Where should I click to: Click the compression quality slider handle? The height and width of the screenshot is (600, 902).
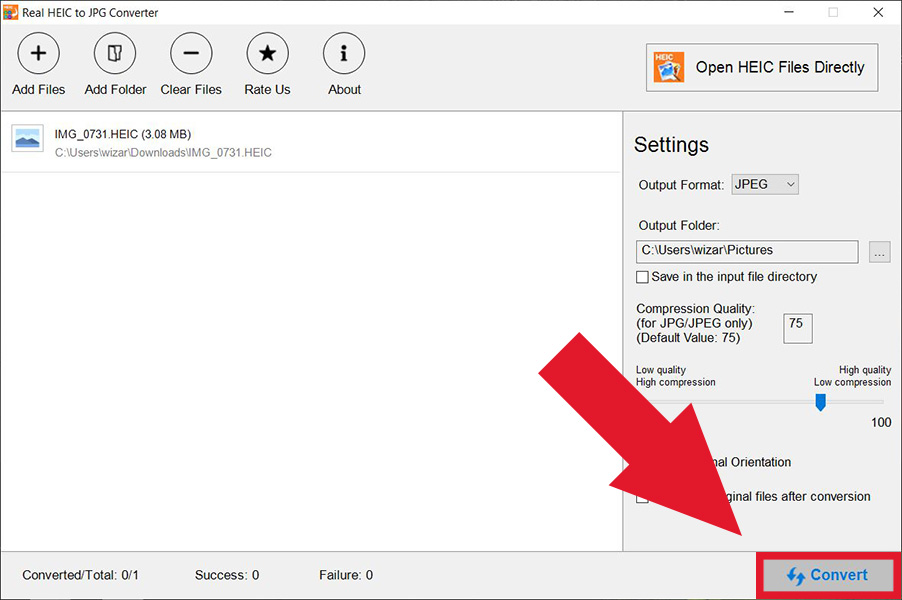820,402
